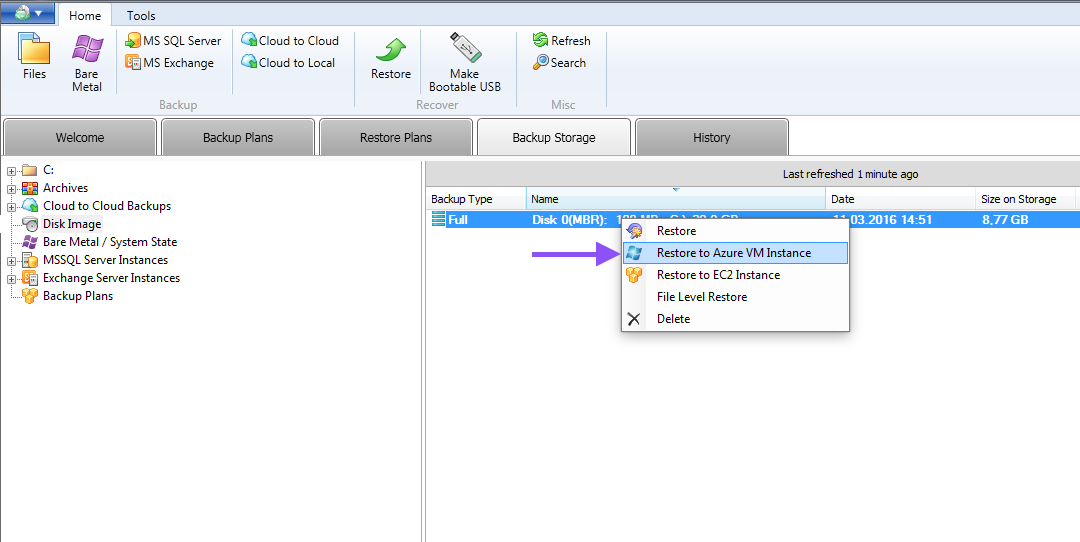Expand MSSQL Server Instances node

tap(11, 260)
